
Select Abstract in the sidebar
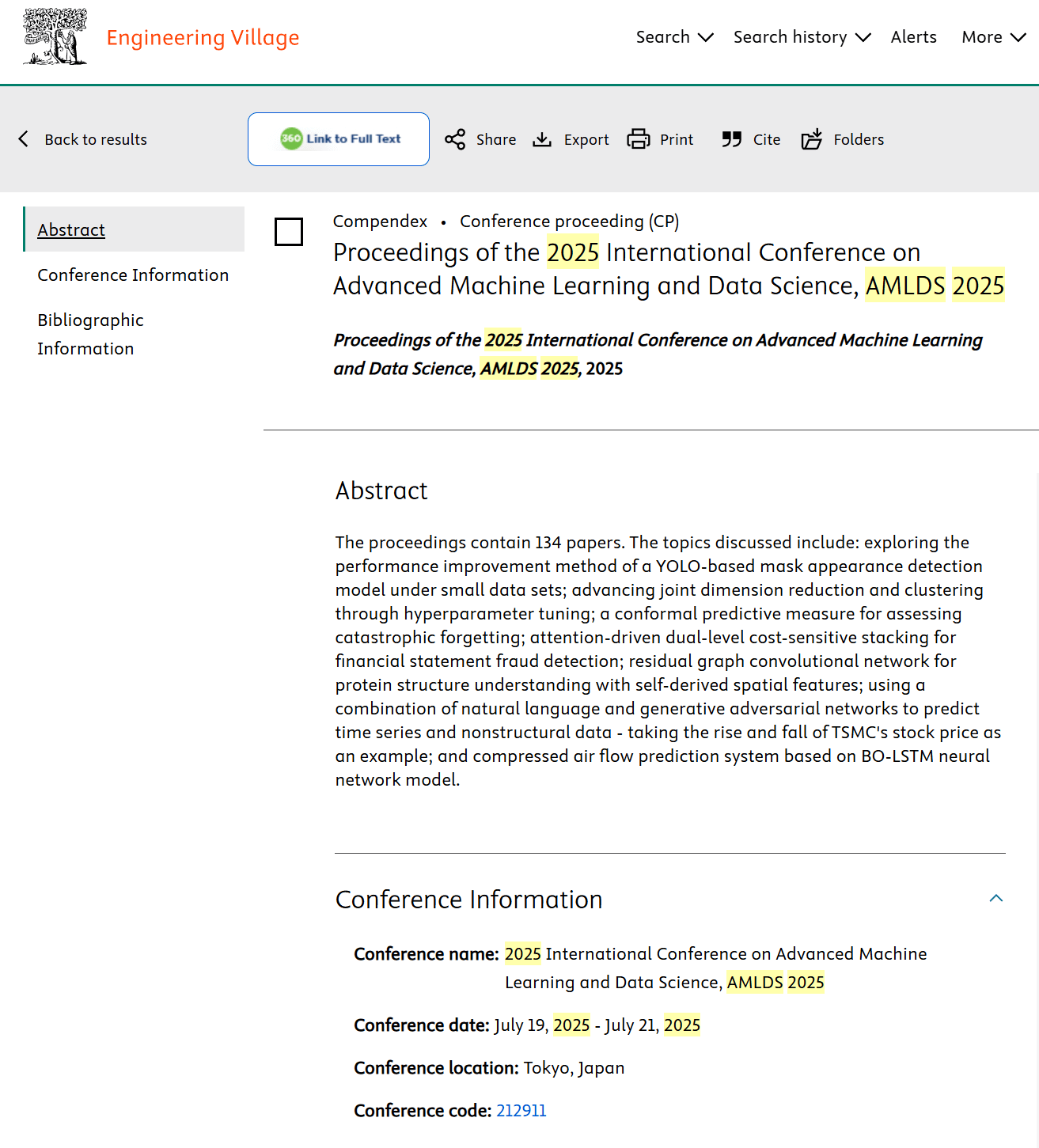pyautogui.click(x=71, y=230)
